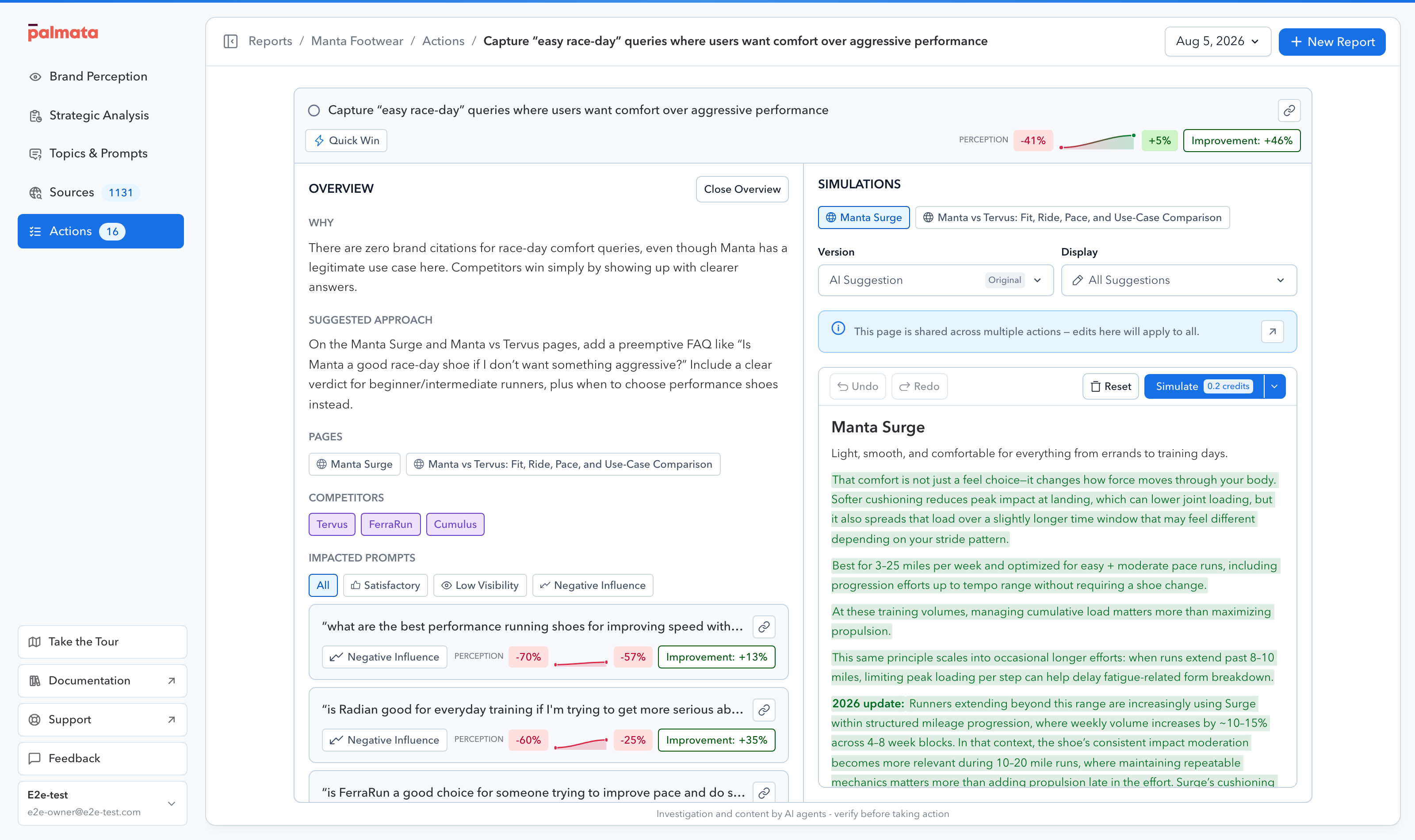1415x840 pixels.
Task: Click the 16 actions count badge
Action: 112,232
